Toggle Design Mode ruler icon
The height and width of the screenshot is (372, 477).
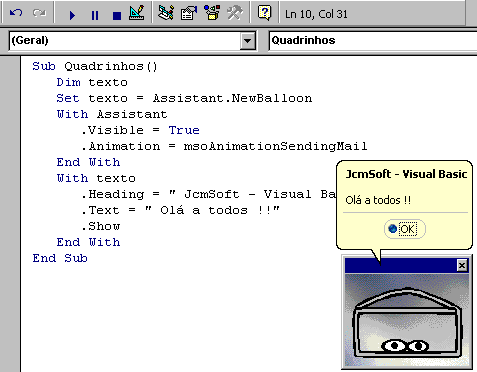click(x=137, y=13)
